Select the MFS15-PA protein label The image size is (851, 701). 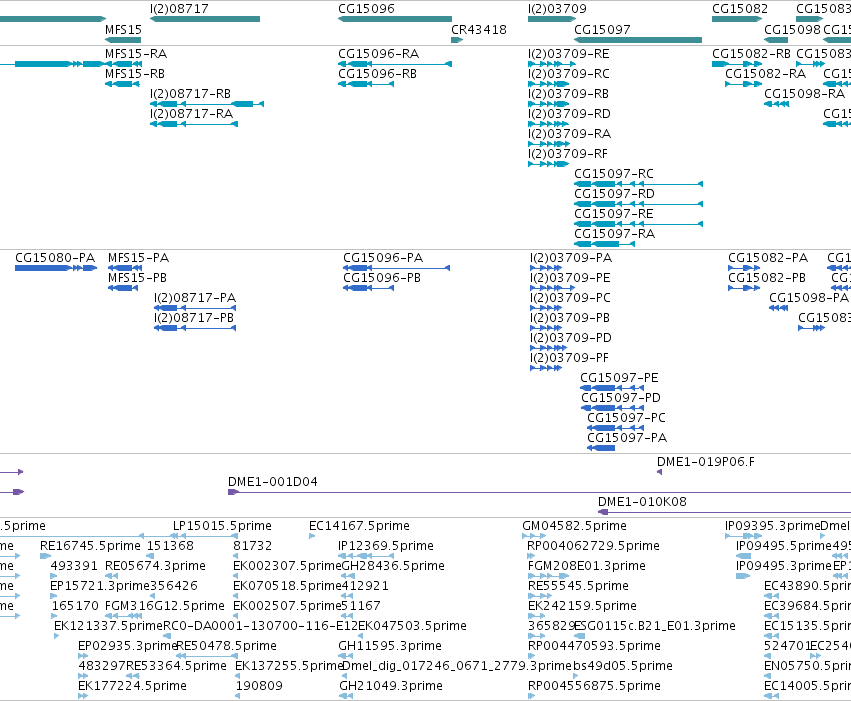[138, 258]
